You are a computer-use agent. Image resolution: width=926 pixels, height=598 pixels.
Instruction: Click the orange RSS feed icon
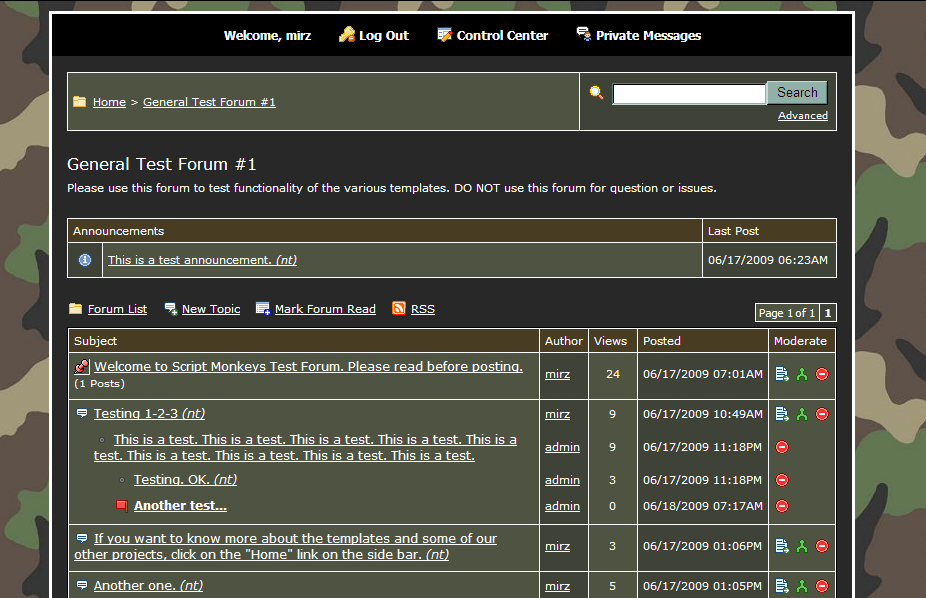click(x=399, y=308)
